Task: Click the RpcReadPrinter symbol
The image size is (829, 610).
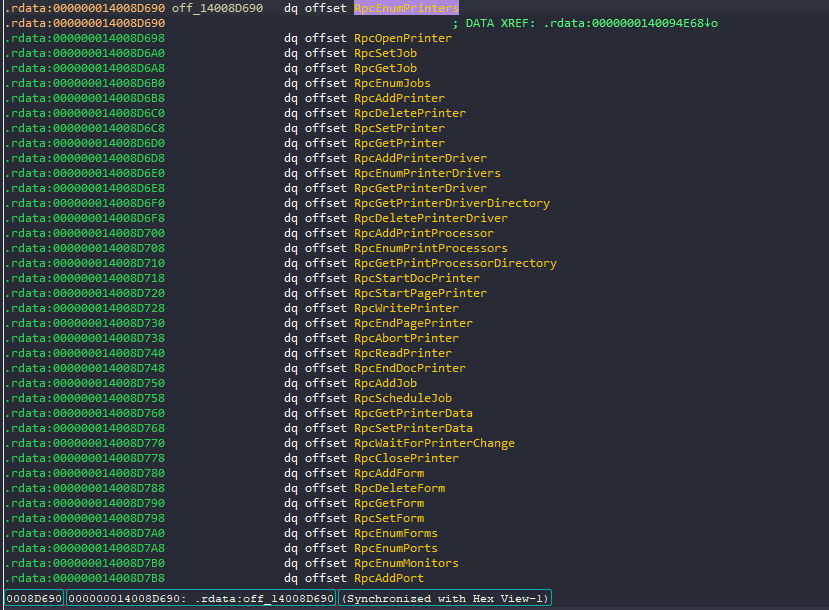Action: click(x=403, y=353)
